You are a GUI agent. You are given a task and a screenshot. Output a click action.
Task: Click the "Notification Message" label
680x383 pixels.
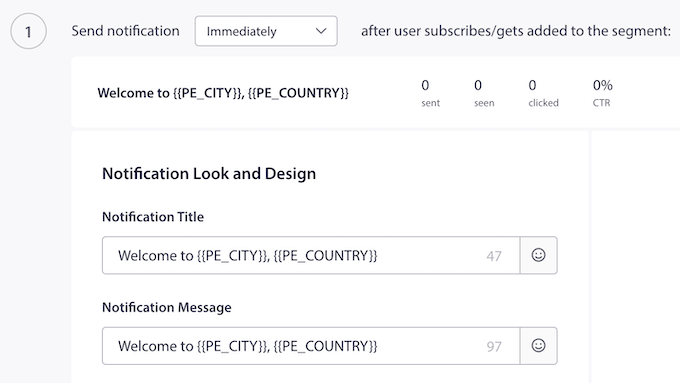pos(167,307)
